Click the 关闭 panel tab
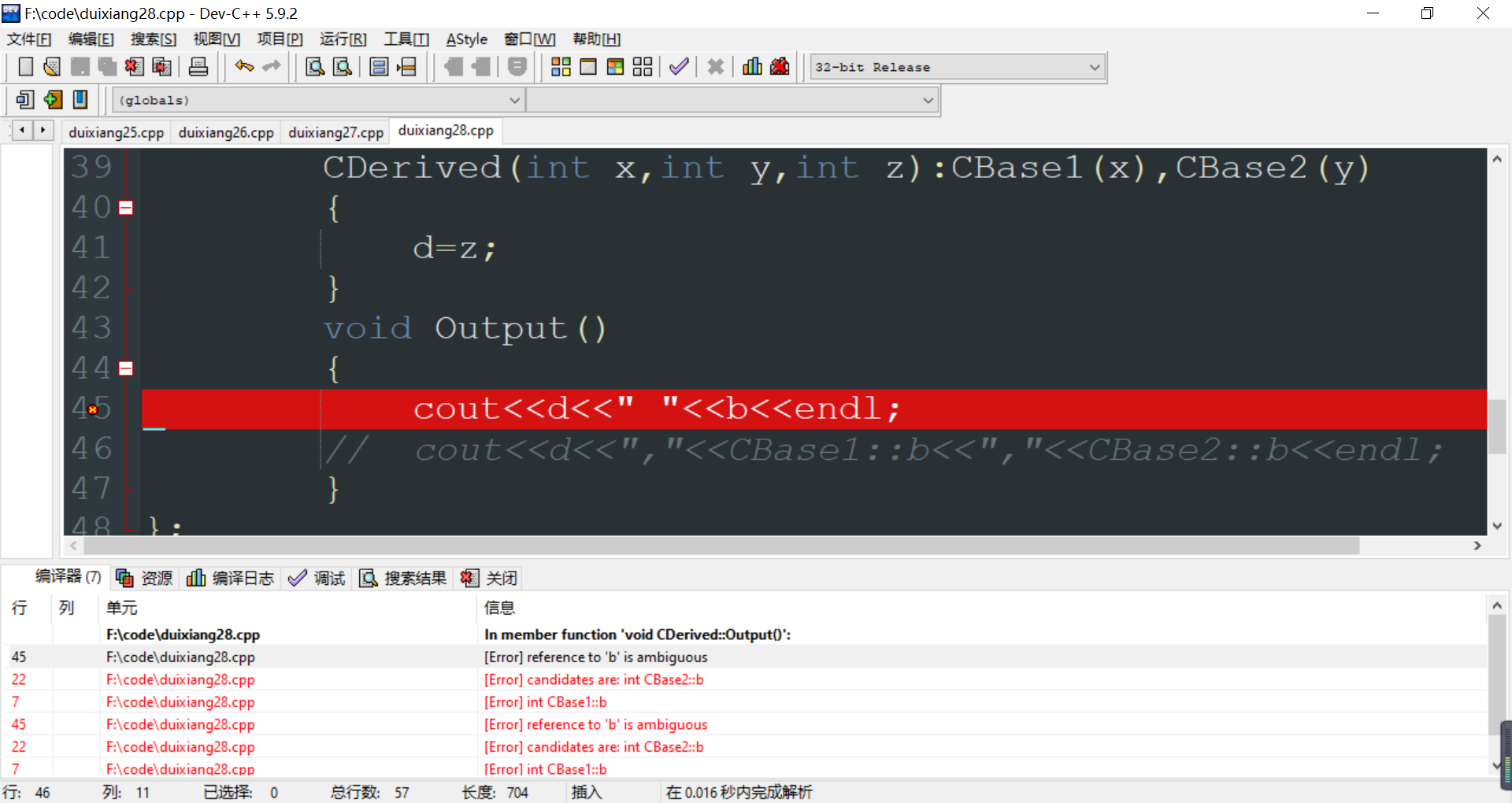 tap(490, 578)
